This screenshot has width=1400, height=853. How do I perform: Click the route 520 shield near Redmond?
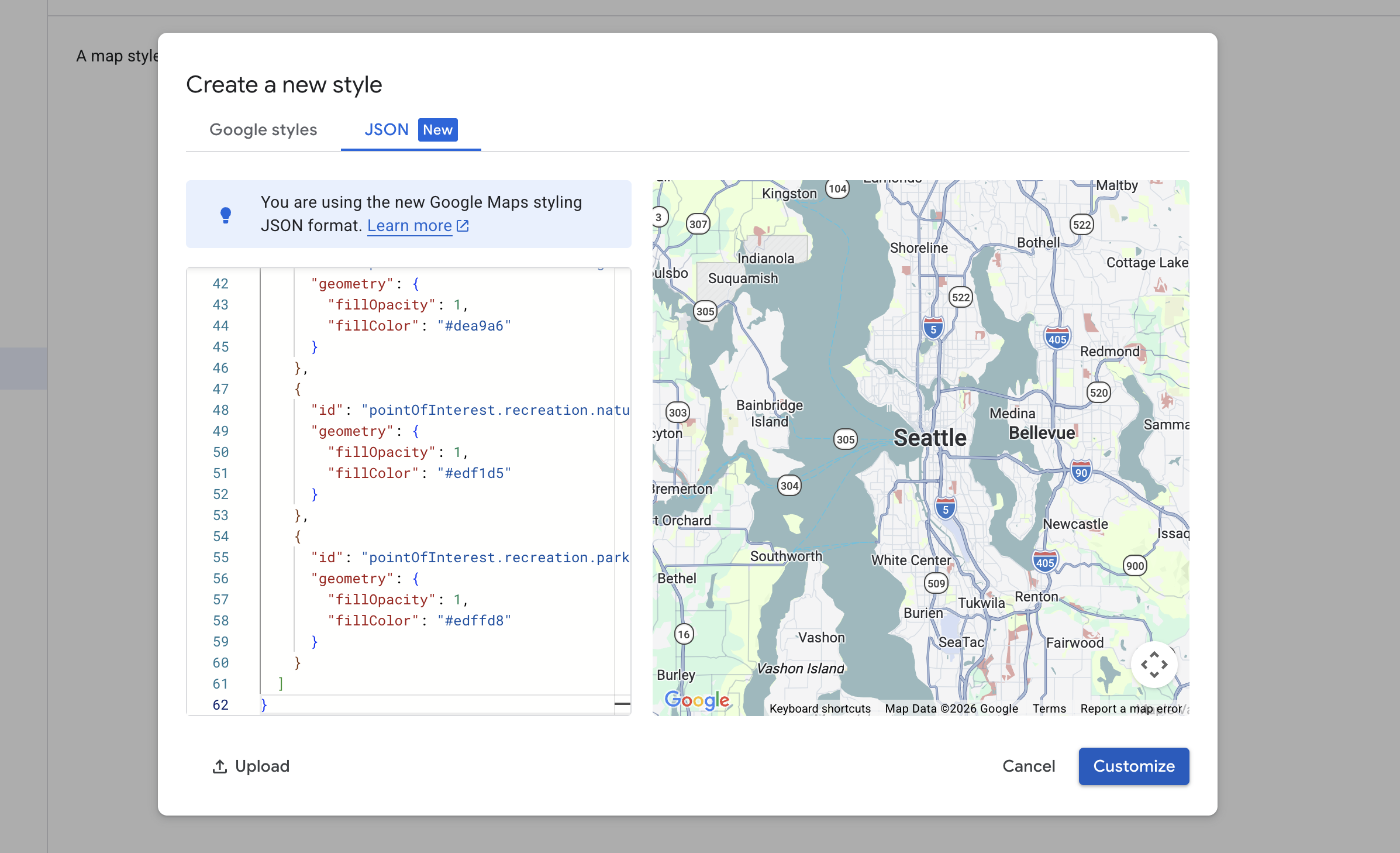pos(1098,393)
